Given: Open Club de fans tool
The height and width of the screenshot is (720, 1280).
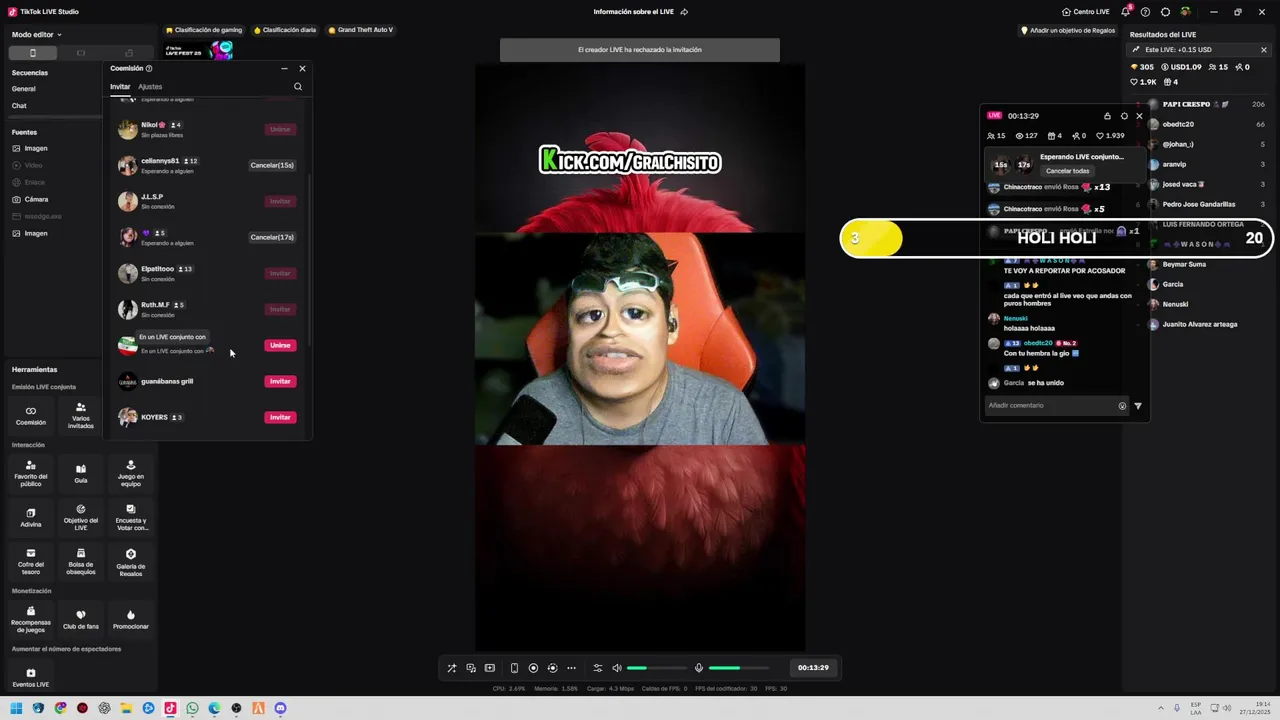Looking at the screenshot, I should click(x=81, y=619).
